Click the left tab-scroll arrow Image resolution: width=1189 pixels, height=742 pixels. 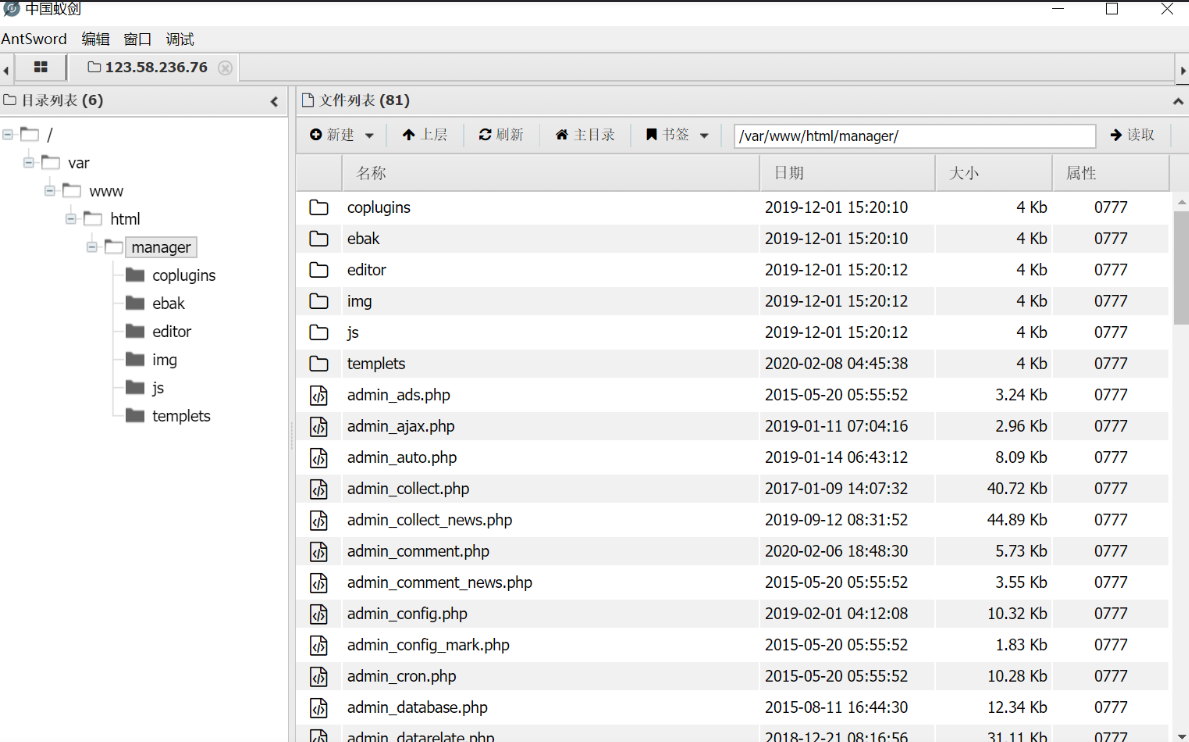click(x=6, y=69)
